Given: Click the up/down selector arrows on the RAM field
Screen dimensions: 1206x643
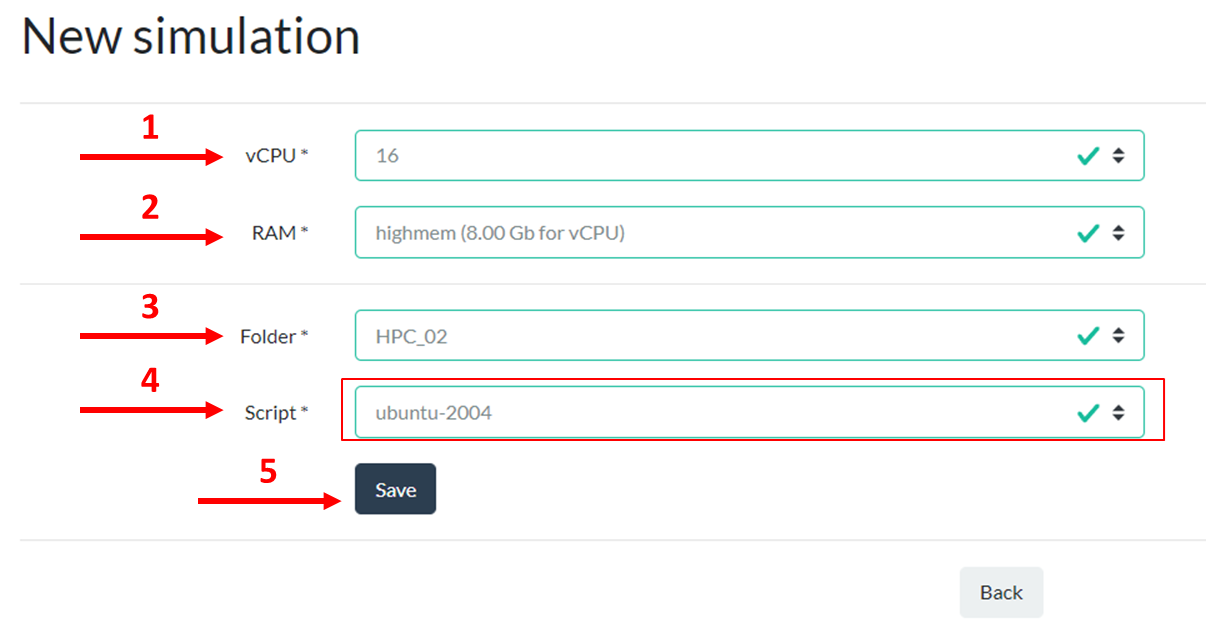Looking at the screenshot, I should point(1120,232).
